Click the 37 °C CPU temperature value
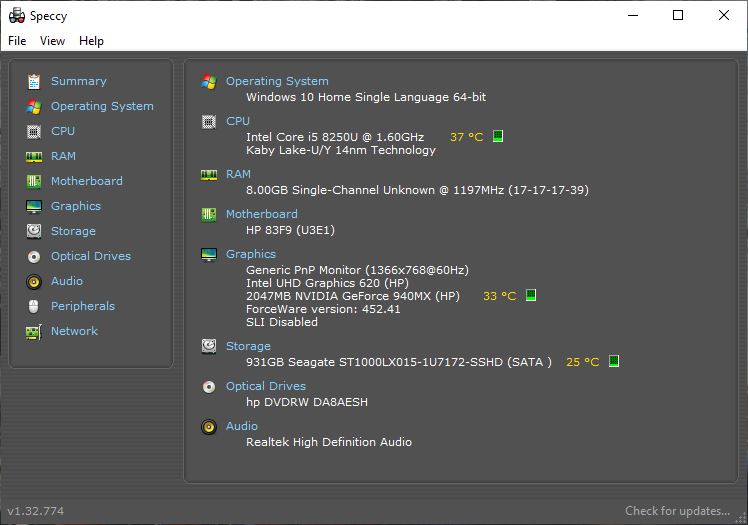Screen dimensions: 748x525 pos(467,137)
